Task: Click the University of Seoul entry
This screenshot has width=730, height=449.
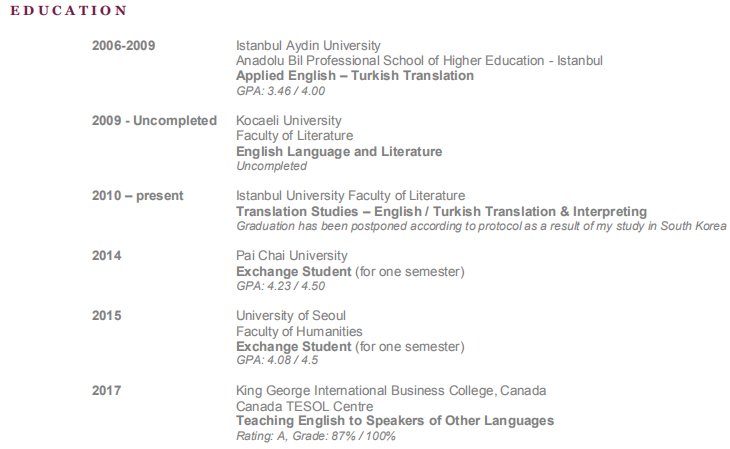Action: click(x=291, y=316)
